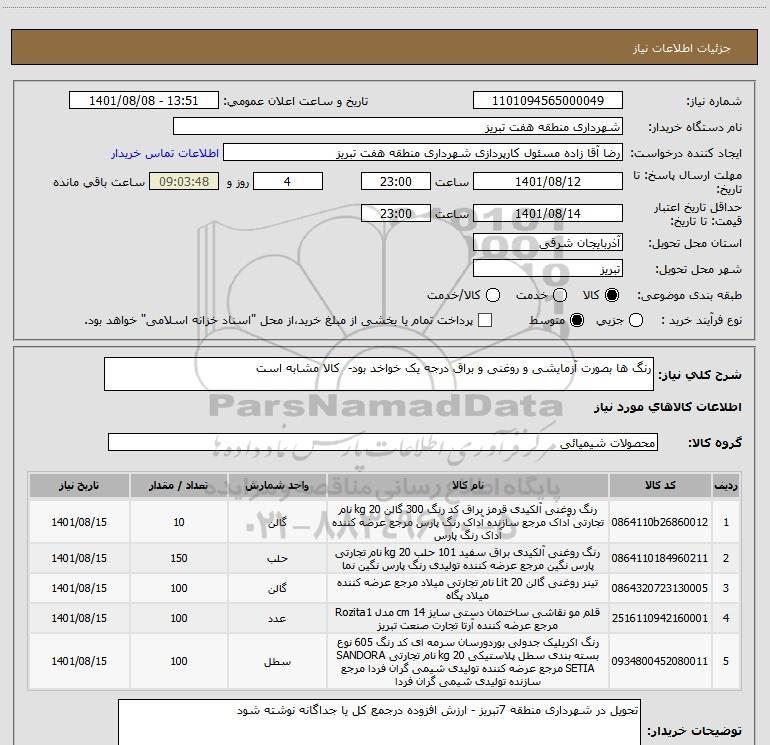The image size is (770, 745).
Task: Click the announcement date field 1401/08/08 - 13:51
Action: (x=143, y=101)
